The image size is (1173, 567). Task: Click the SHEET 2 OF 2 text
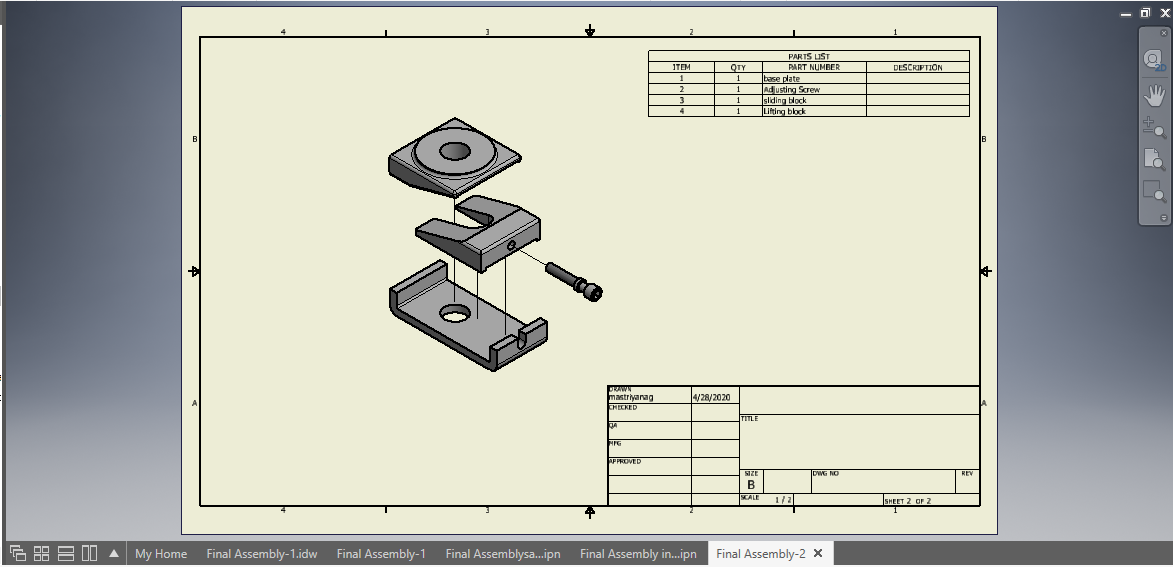click(907, 501)
